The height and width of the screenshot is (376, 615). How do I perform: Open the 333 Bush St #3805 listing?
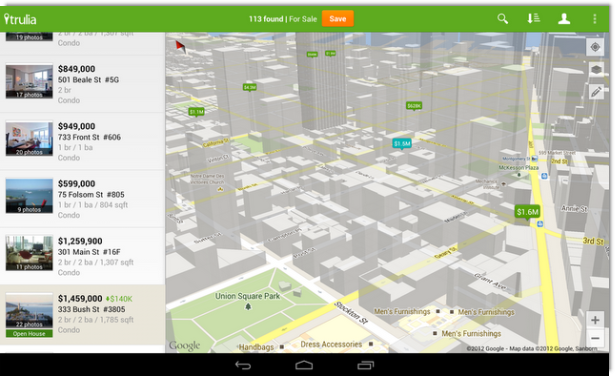pos(82,315)
